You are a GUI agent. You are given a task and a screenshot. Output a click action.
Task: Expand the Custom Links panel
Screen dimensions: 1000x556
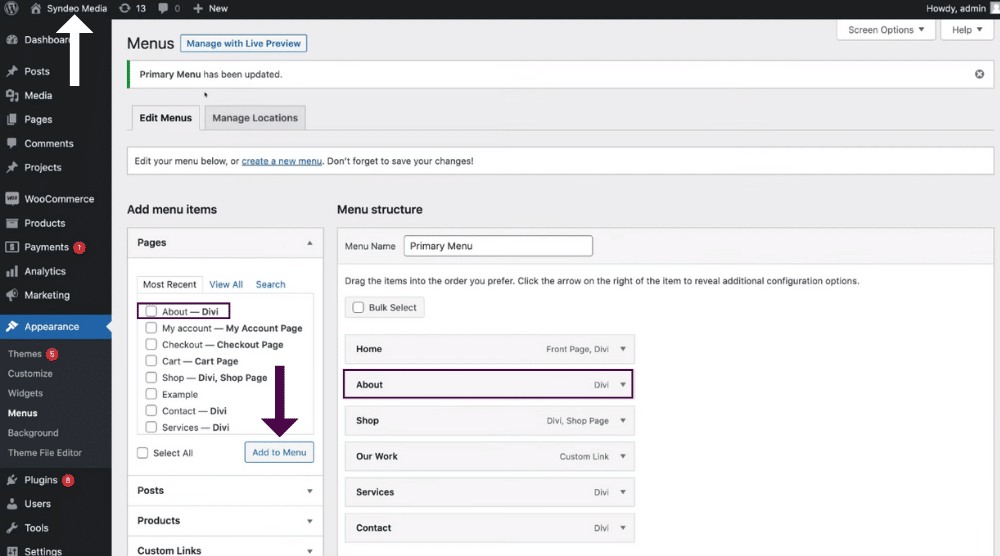[x=310, y=551]
